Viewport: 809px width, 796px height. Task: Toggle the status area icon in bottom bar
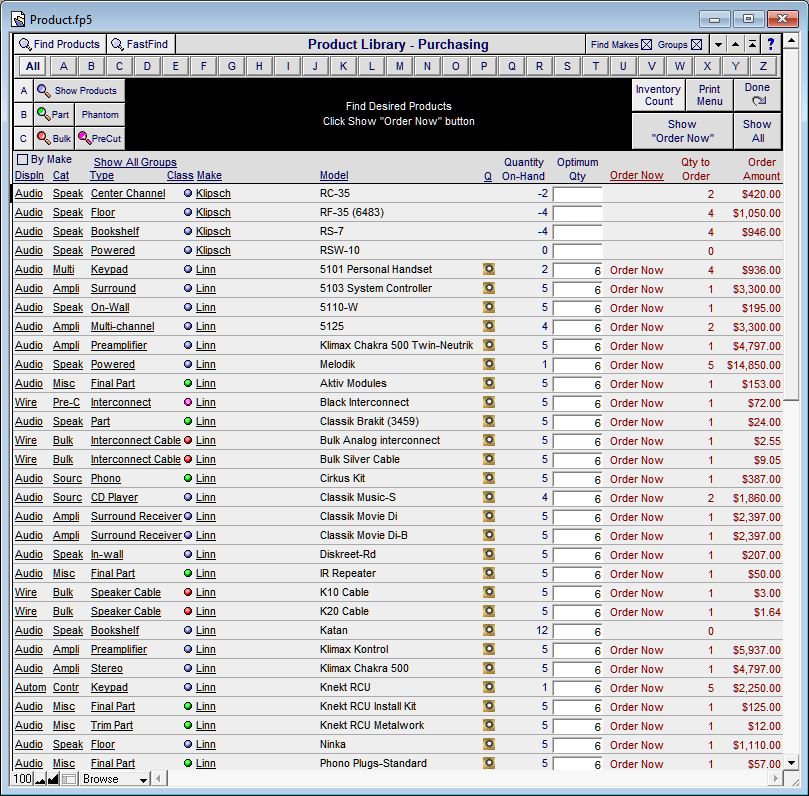[69, 779]
